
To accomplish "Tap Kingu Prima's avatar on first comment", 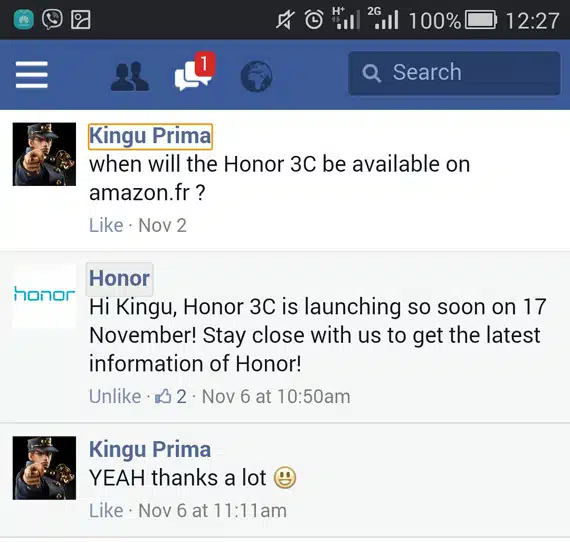I will click(44, 154).
